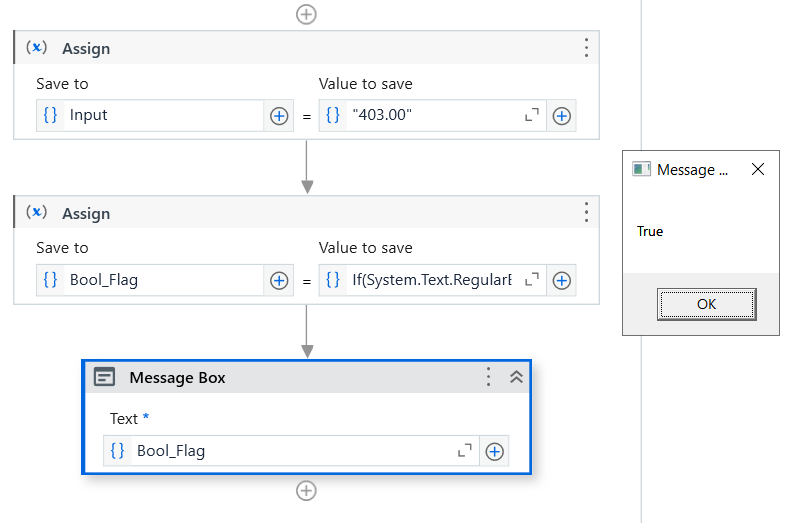Click the add activity plus at top
The image size is (794, 523).
point(307,14)
